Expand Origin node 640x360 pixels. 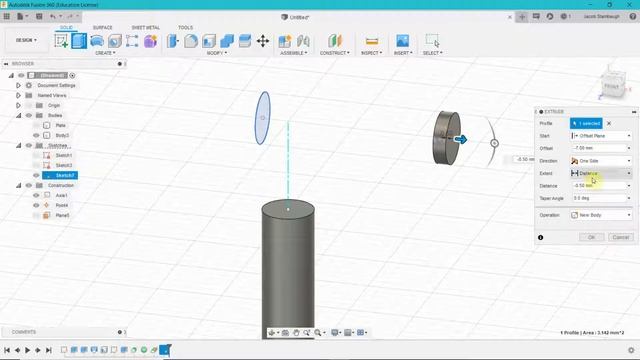tap(18, 105)
